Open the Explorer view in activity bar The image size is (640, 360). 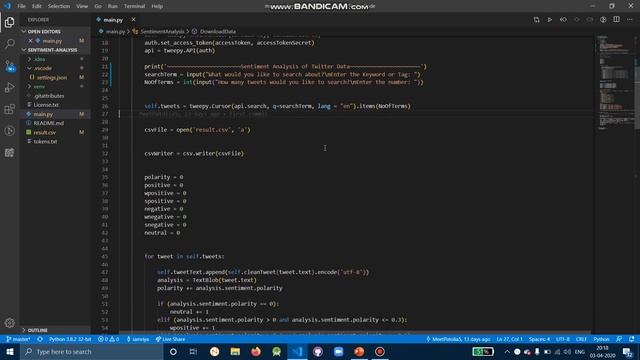9,22
